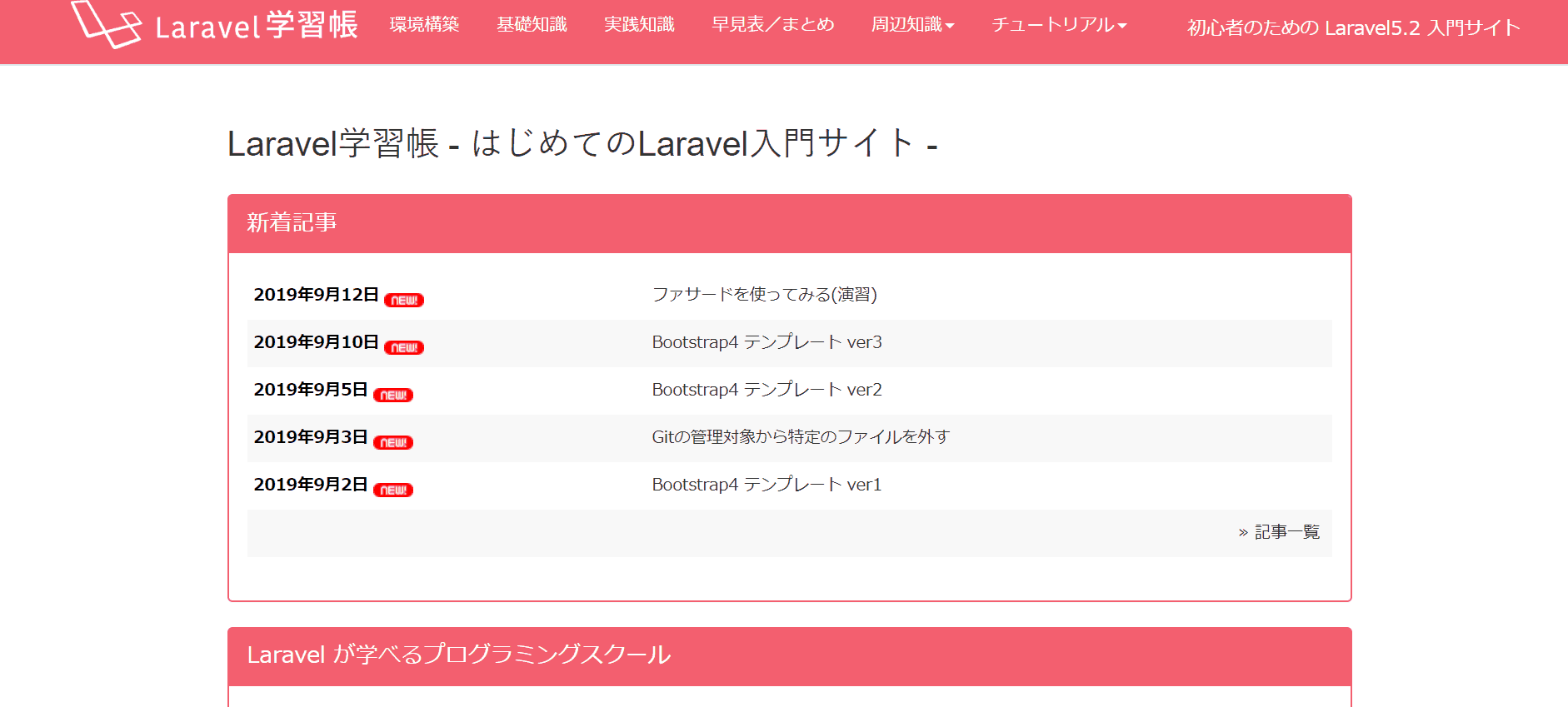Screen dimensions: 1568x707
Task: Open article Bootstrap4 テンプレート ver3
Action: [x=767, y=342]
